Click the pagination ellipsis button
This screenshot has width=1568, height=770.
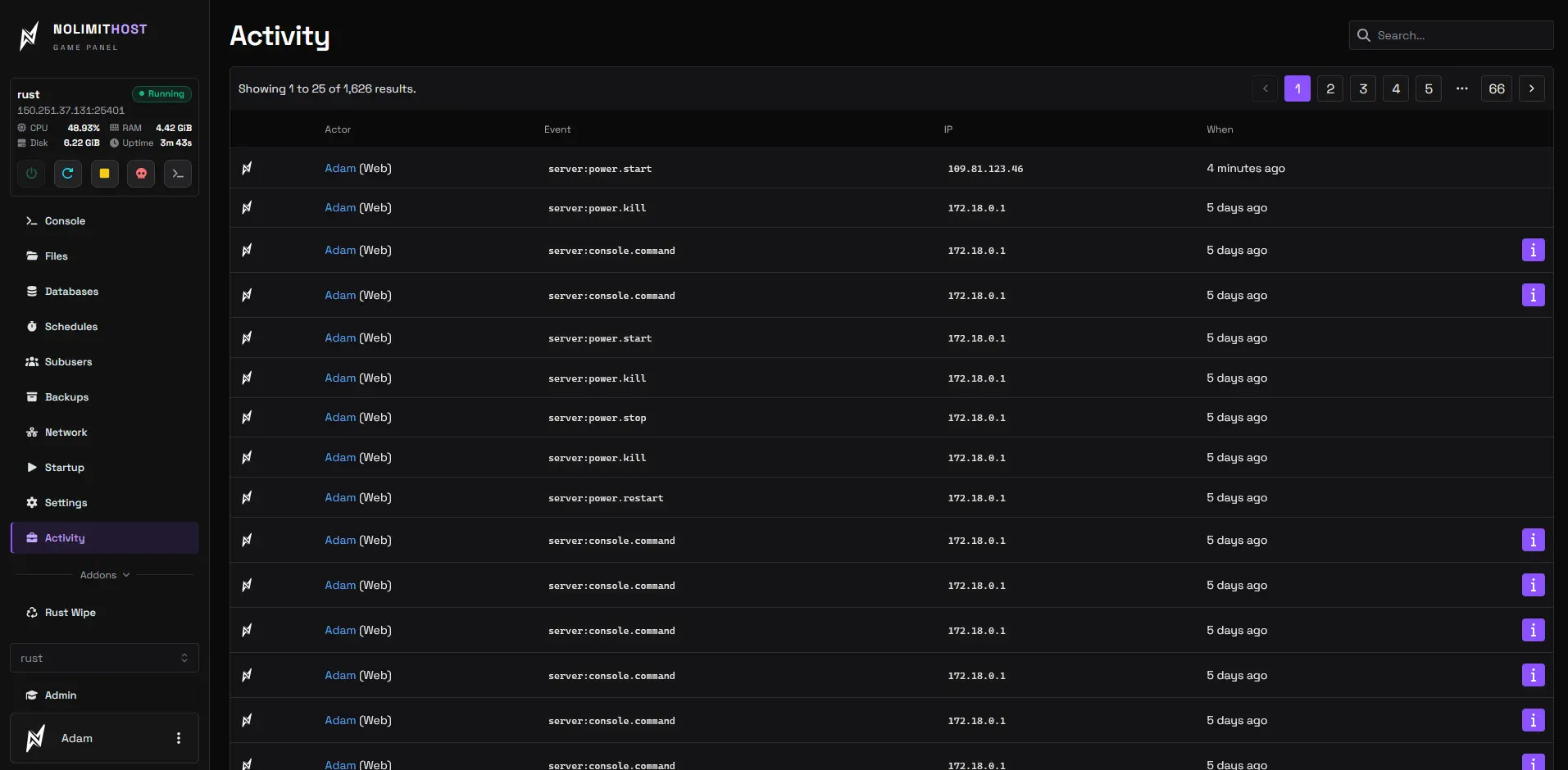point(1461,88)
